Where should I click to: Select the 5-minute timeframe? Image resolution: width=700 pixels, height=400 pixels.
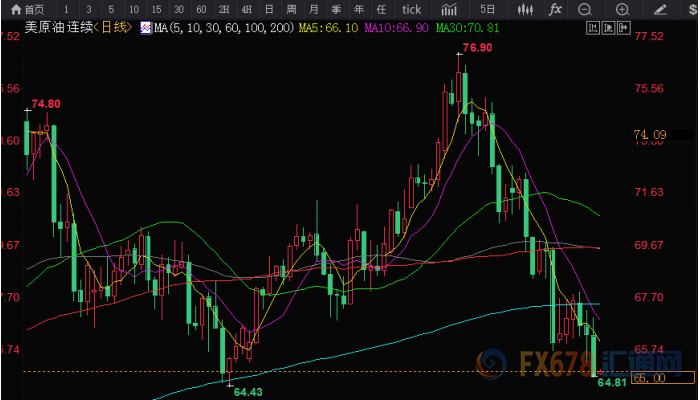[111, 8]
